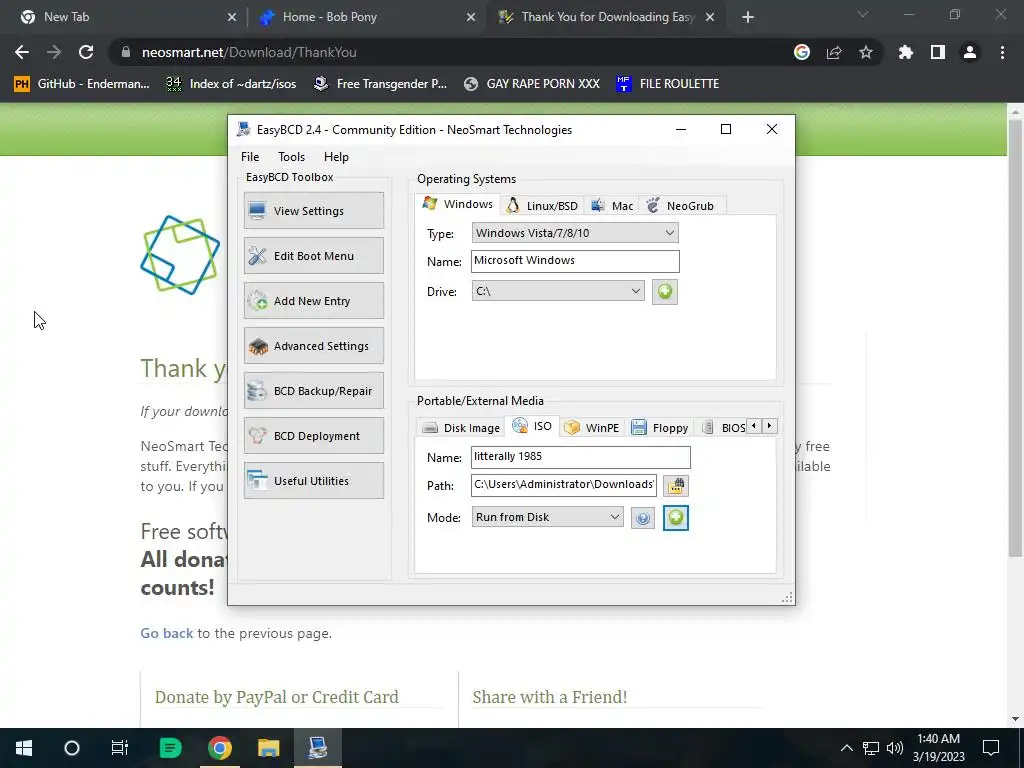Open BCD Deployment section
1024x768 pixels.
[313, 436]
